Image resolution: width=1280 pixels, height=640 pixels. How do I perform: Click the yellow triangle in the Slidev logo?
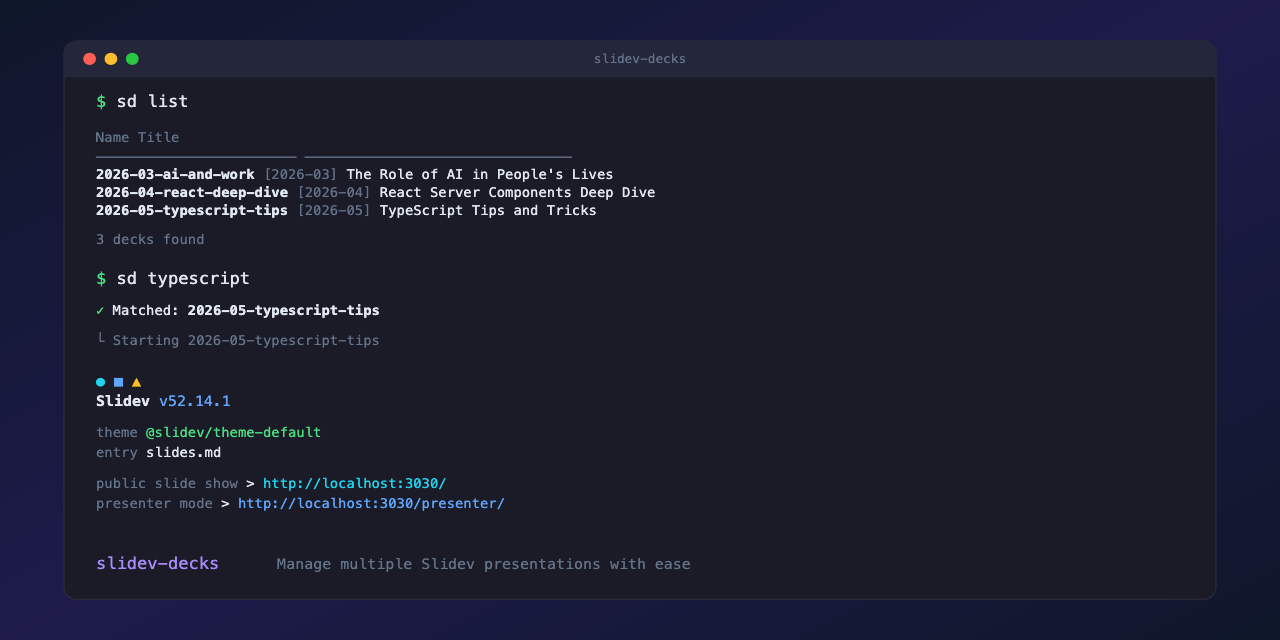coord(136,382)
